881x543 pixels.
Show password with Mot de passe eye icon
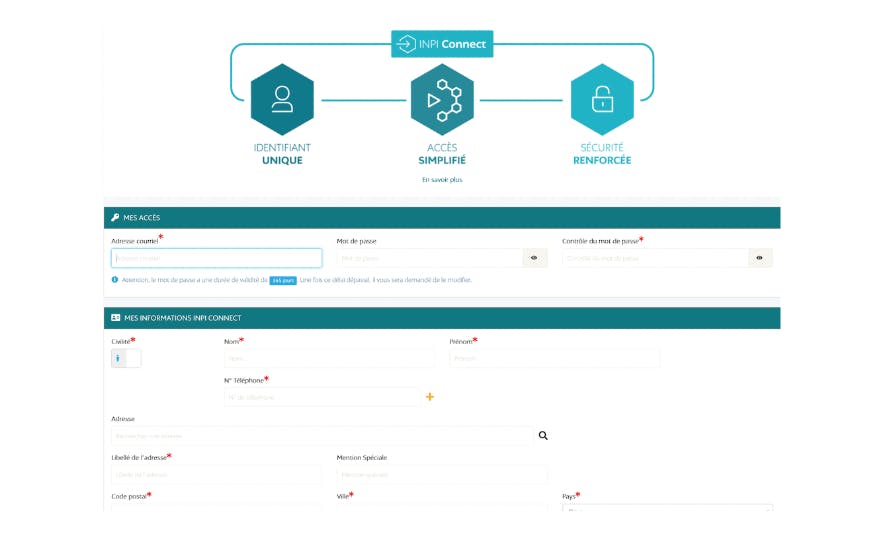pyautogui.click(x=534, y=258)
